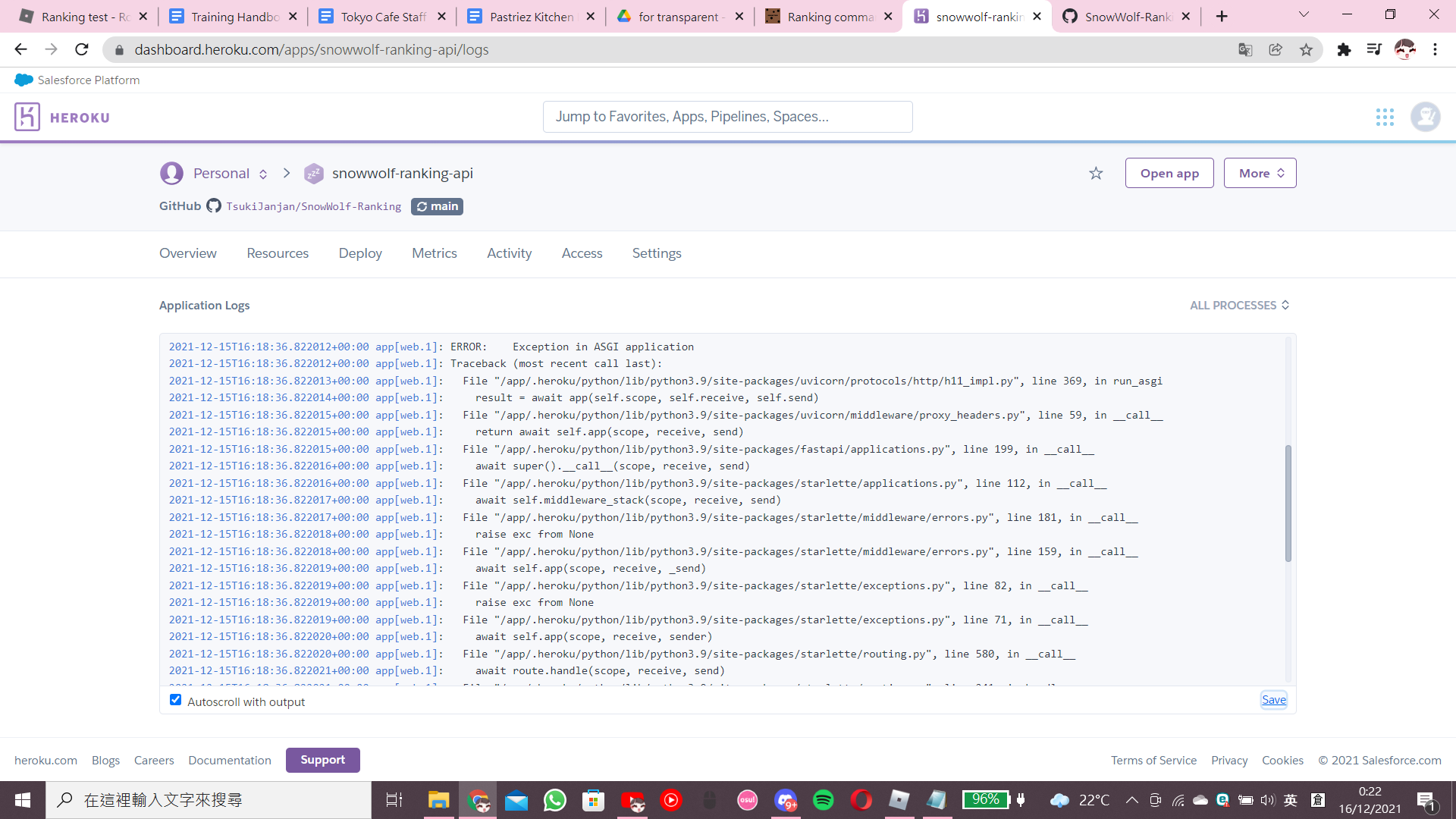Open Mail app in taskbar
This screenshot has height=819, width=1456.
(x=516, y=800)
